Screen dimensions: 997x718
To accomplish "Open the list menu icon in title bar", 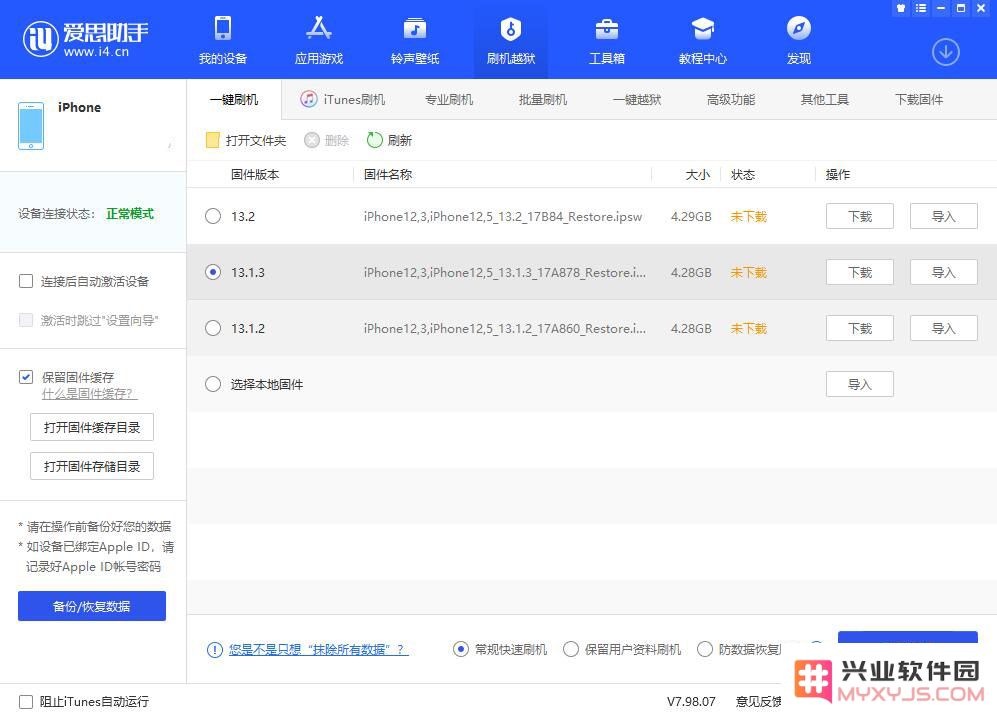I will (x=921, y=8).
